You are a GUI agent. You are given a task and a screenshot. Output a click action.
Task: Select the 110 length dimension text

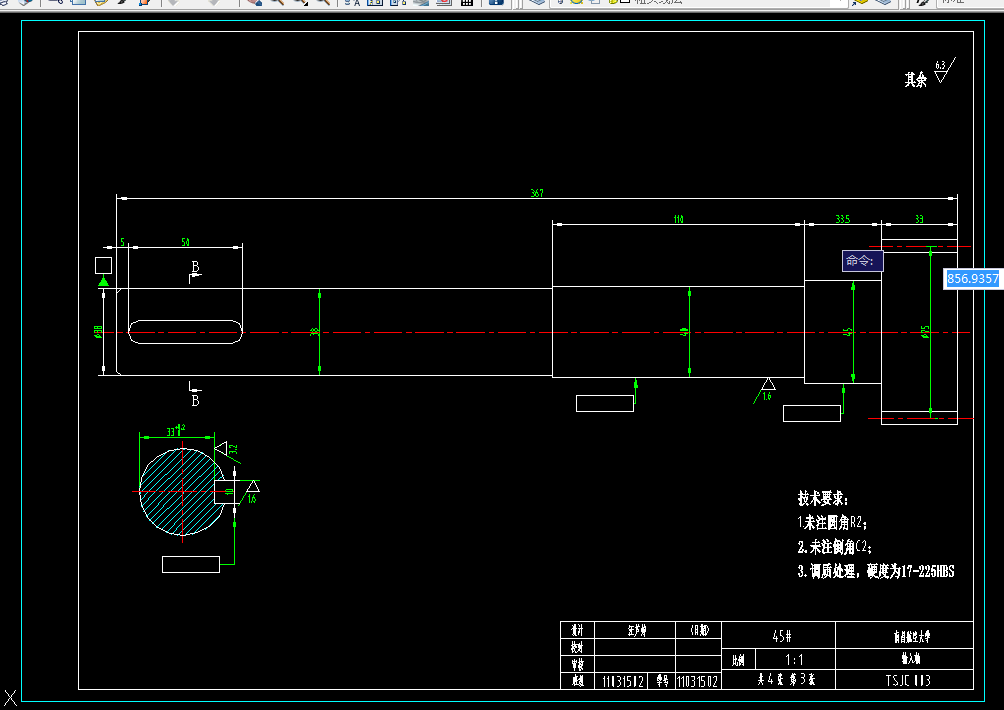678,219
